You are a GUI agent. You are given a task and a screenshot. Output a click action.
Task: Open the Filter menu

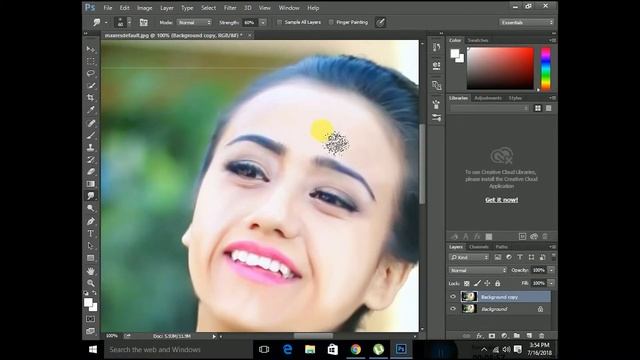click(x=230, y=8)
